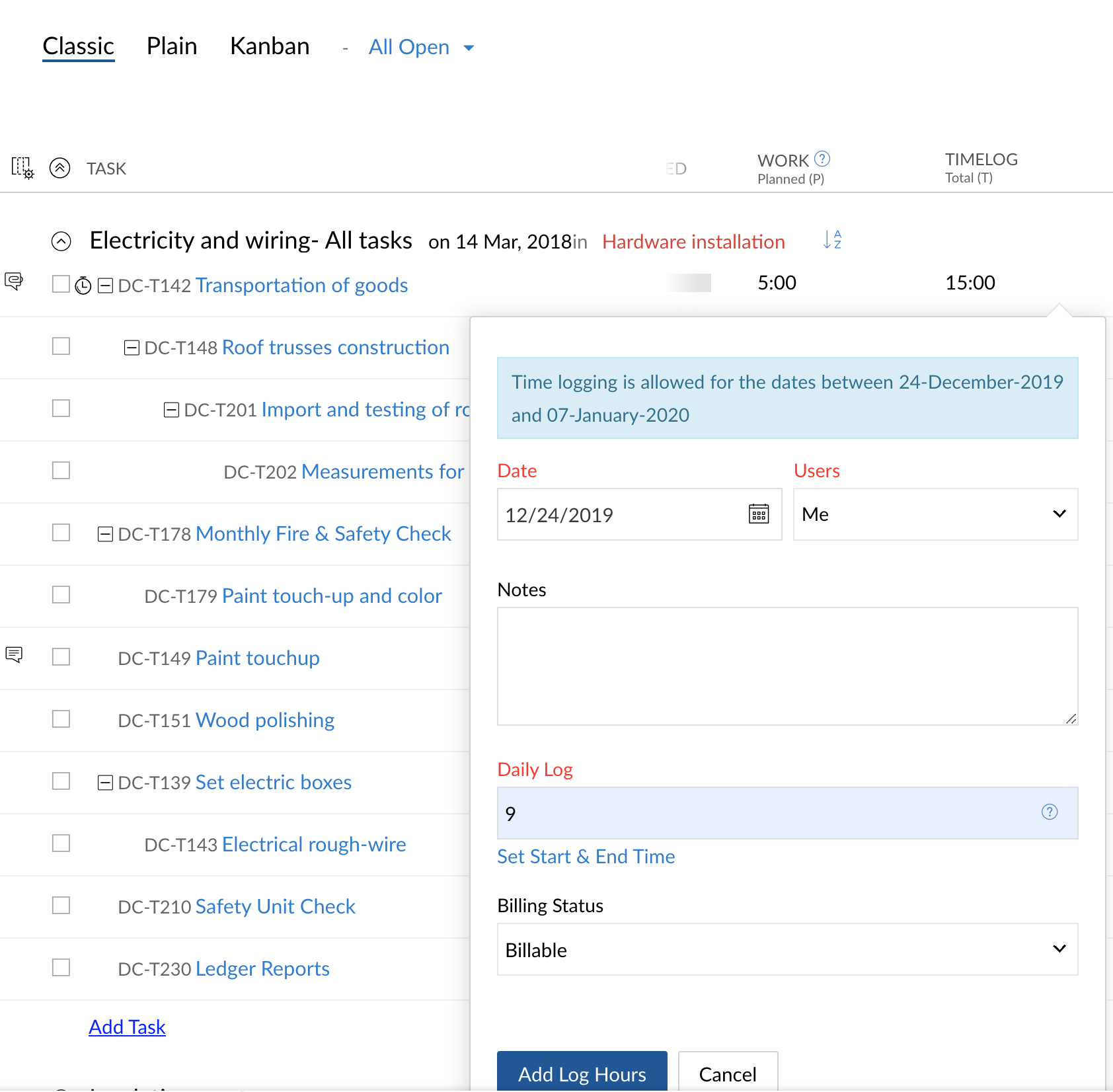Cancel the log hours dialog
This screenshot has height=1092, width=1113.
(x=728, y=1071)
